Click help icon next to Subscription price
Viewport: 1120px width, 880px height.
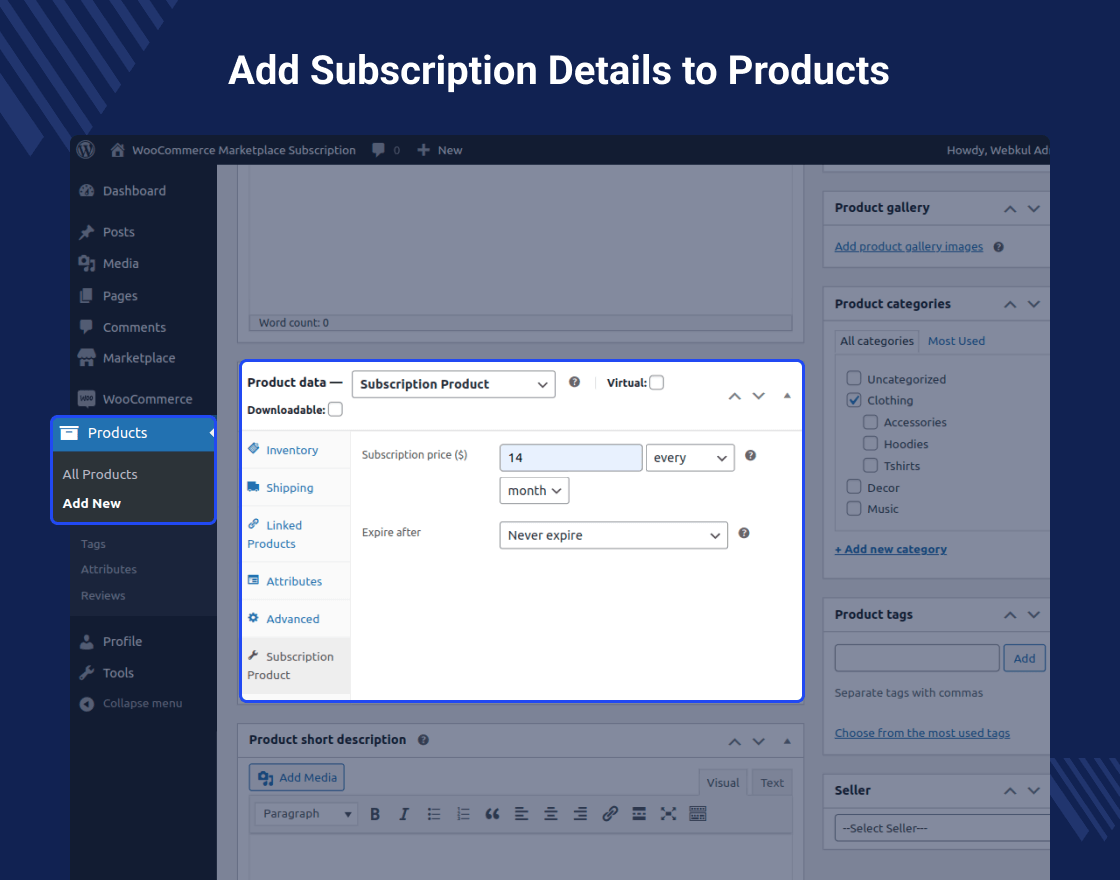[x=750, y=456]
